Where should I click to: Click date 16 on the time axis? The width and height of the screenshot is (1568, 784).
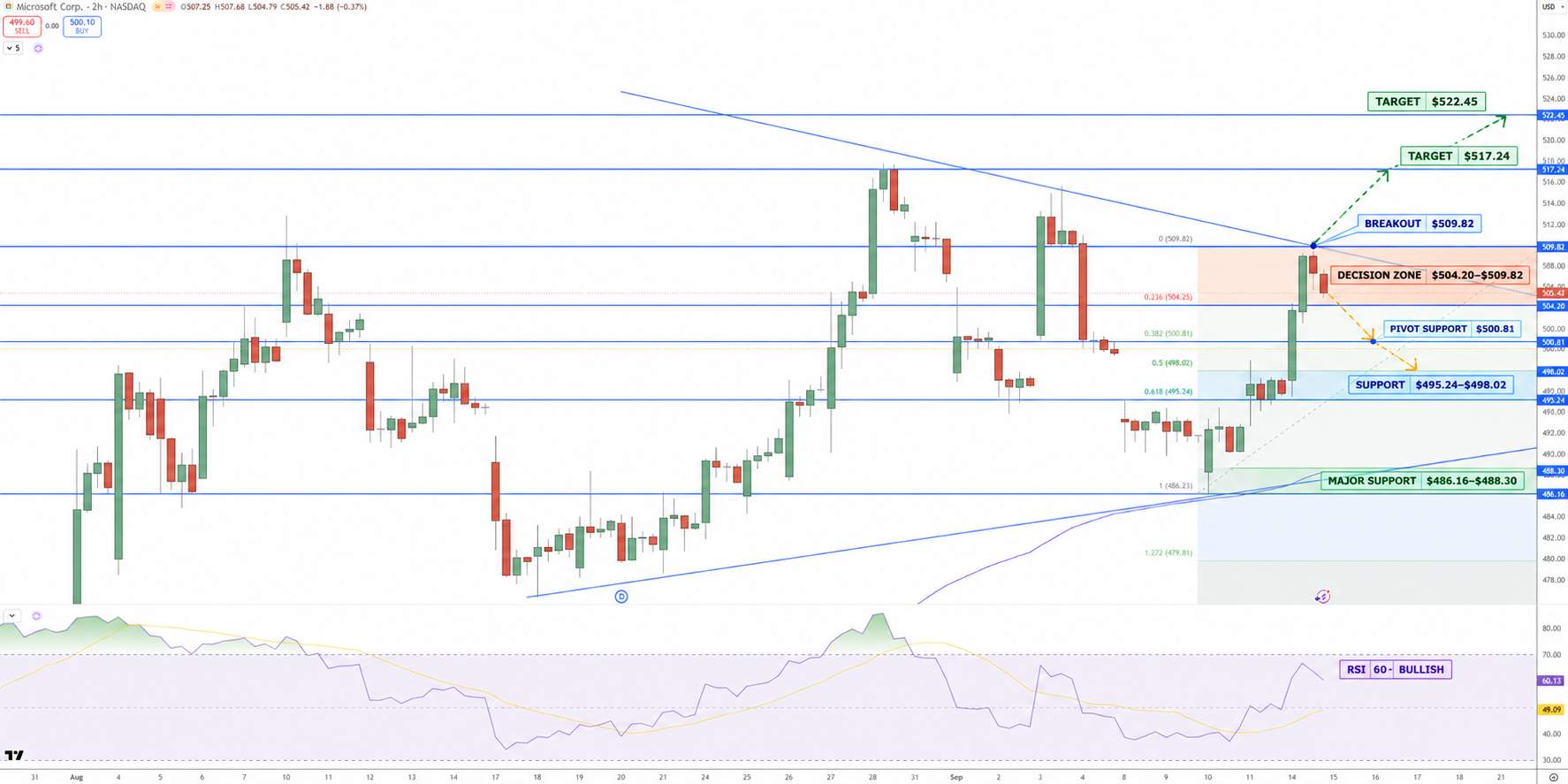tap(1375, 777)
